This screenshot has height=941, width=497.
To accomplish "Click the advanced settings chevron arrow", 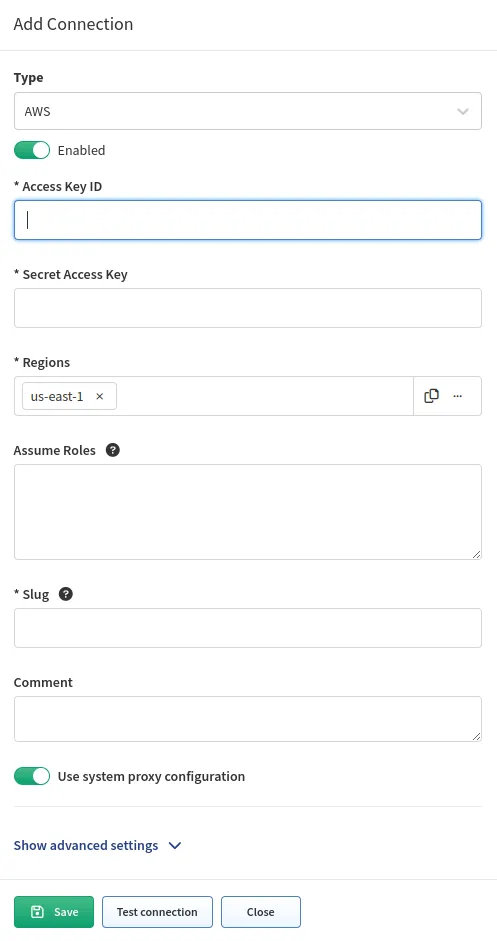I will (x=175, y=846).
